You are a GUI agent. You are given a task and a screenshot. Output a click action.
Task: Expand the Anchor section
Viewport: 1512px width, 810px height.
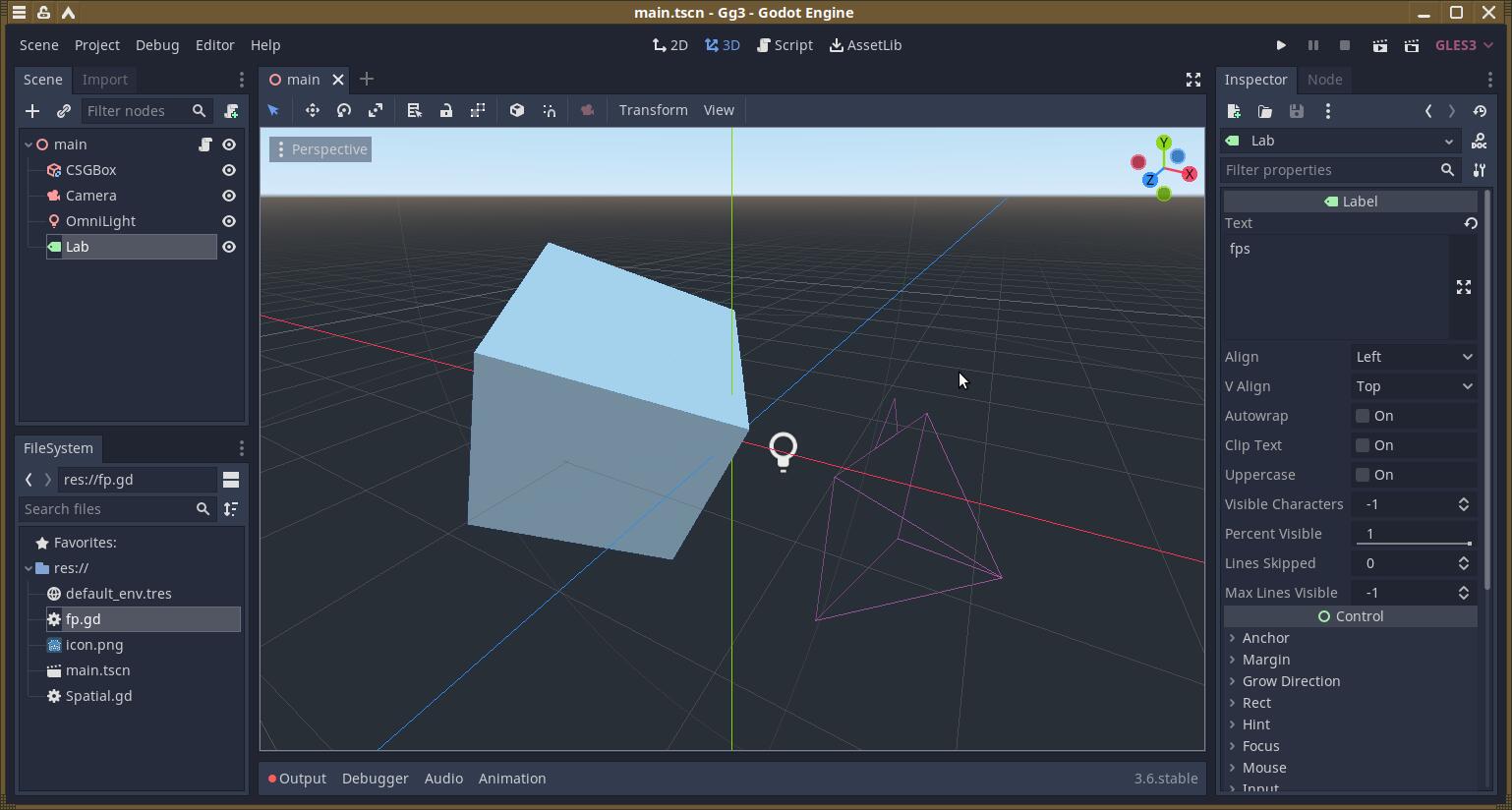coord(1265,638)
